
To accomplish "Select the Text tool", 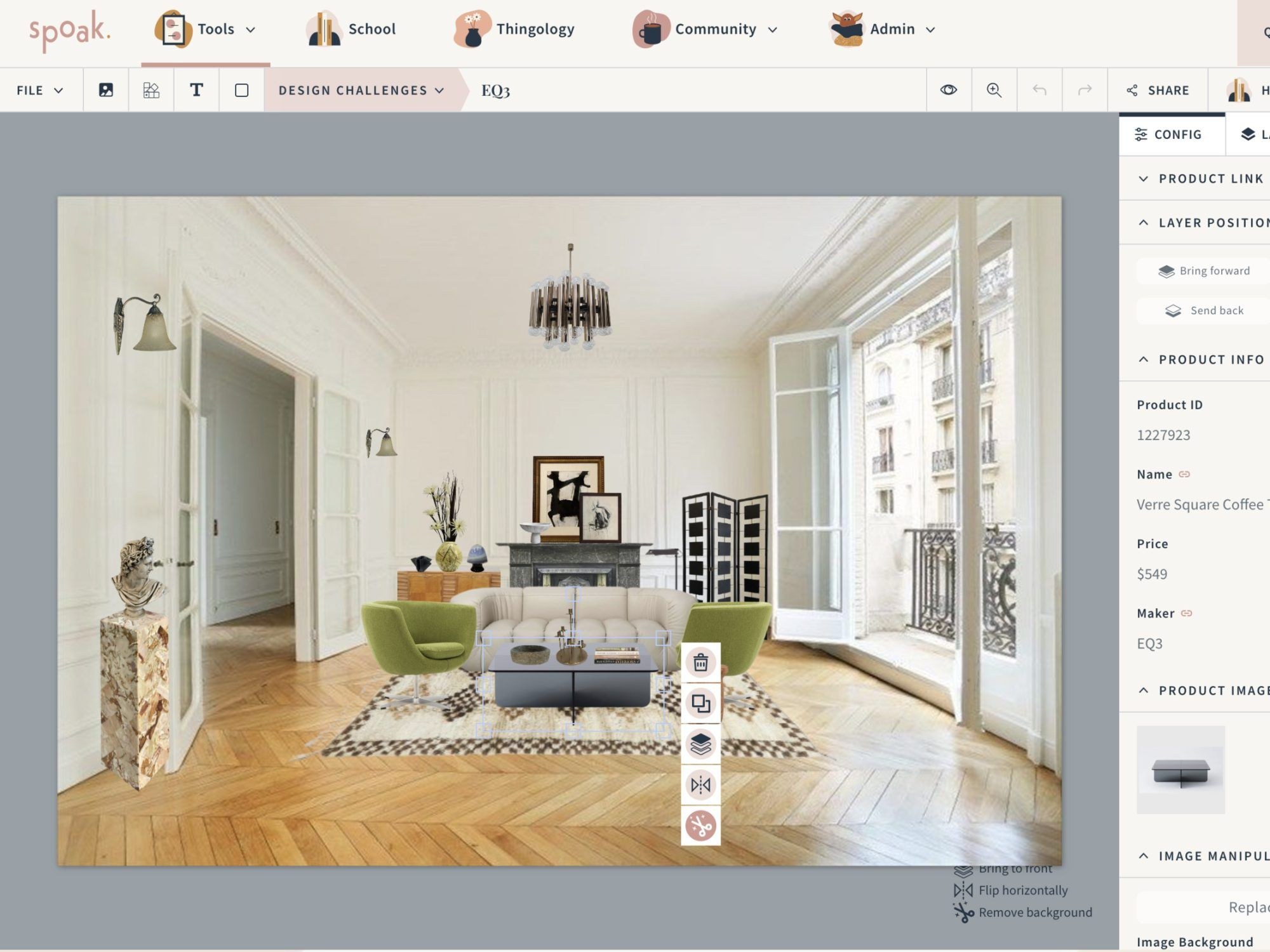I will pos(196,90).
